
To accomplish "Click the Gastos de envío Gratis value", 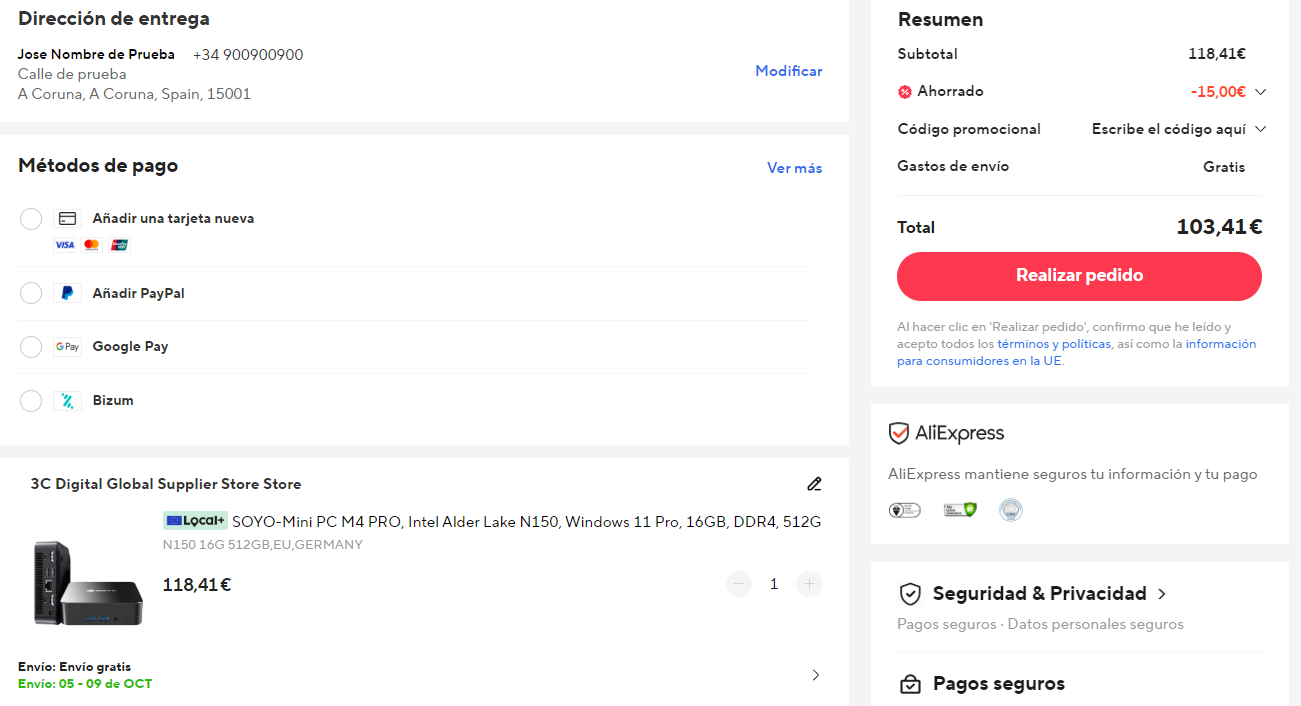I will 1224,167.
